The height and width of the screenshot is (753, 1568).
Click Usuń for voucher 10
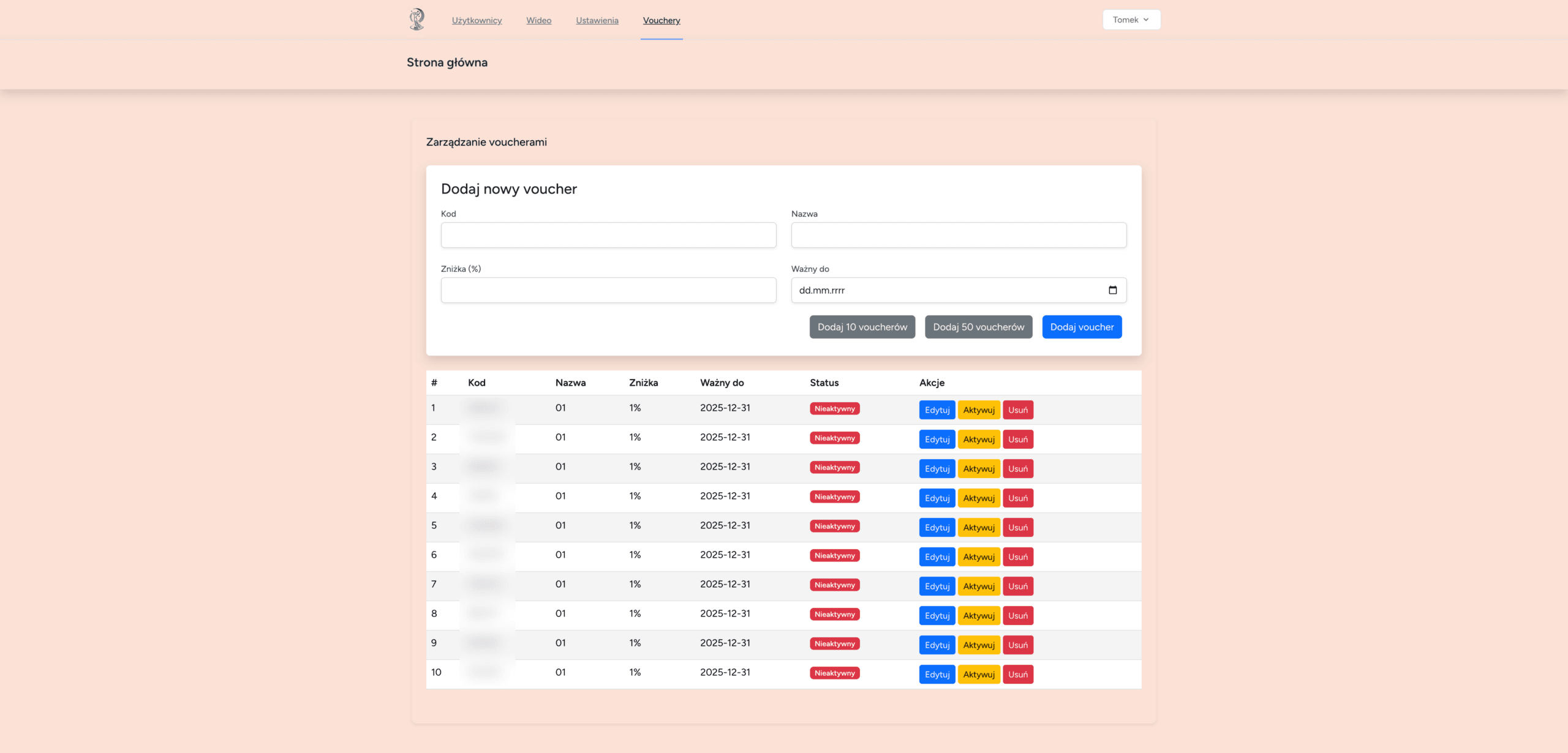pyautogui.click(x=1017, y=675)
